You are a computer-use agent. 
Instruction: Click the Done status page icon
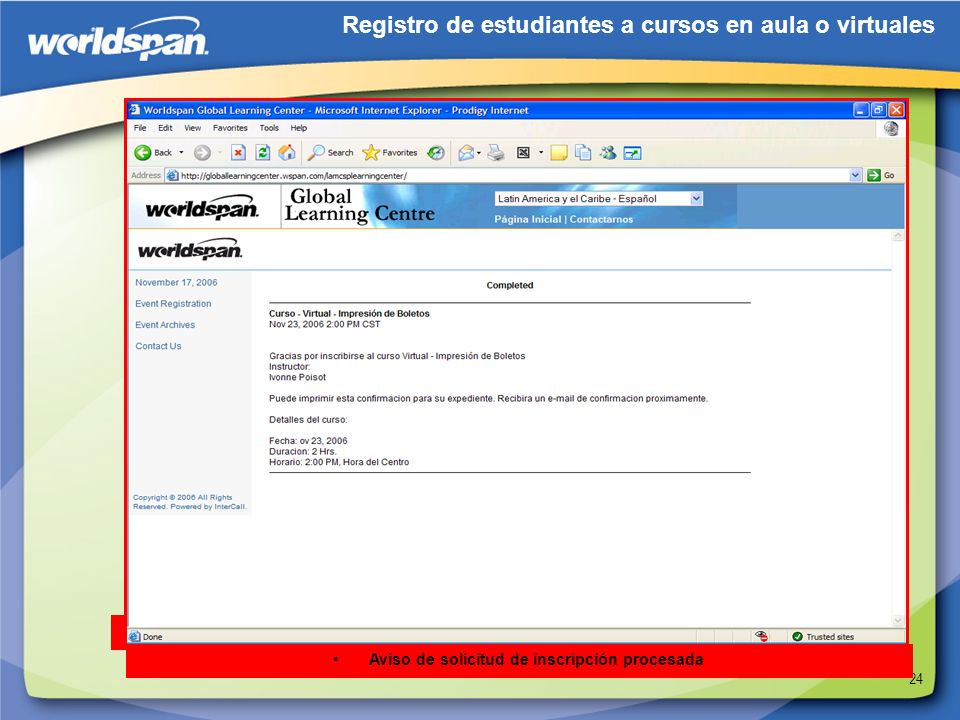(x=135, y=637)
